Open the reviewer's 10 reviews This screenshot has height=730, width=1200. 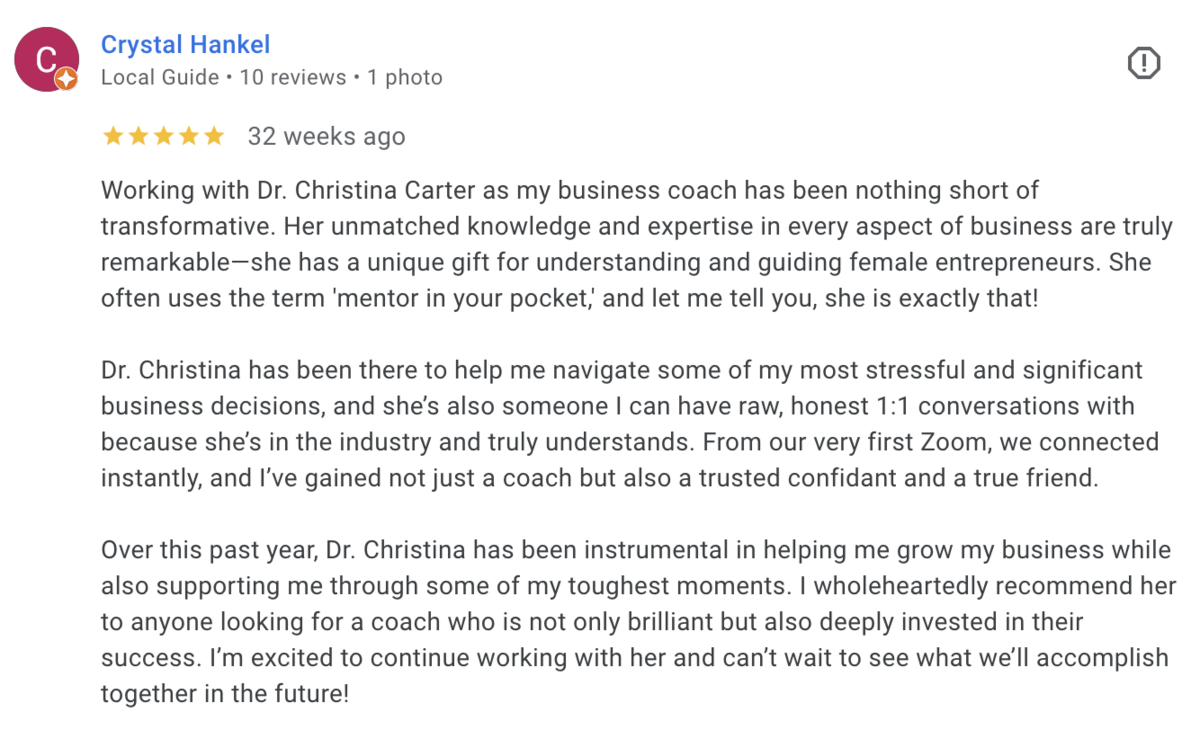click(293, 77)
